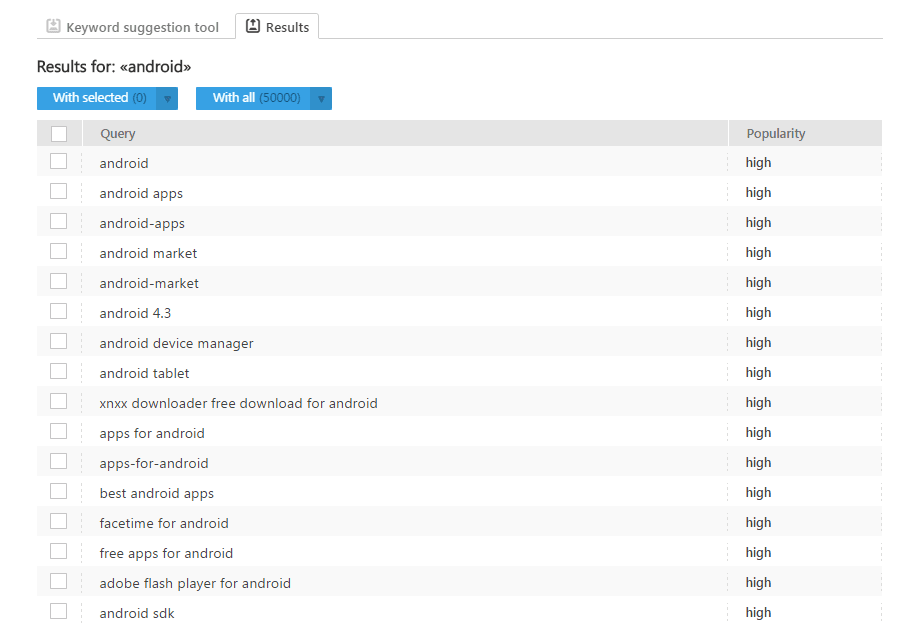
Task: Click 'high' popularity in best android apps row
Action: click(x=758, y=493)
